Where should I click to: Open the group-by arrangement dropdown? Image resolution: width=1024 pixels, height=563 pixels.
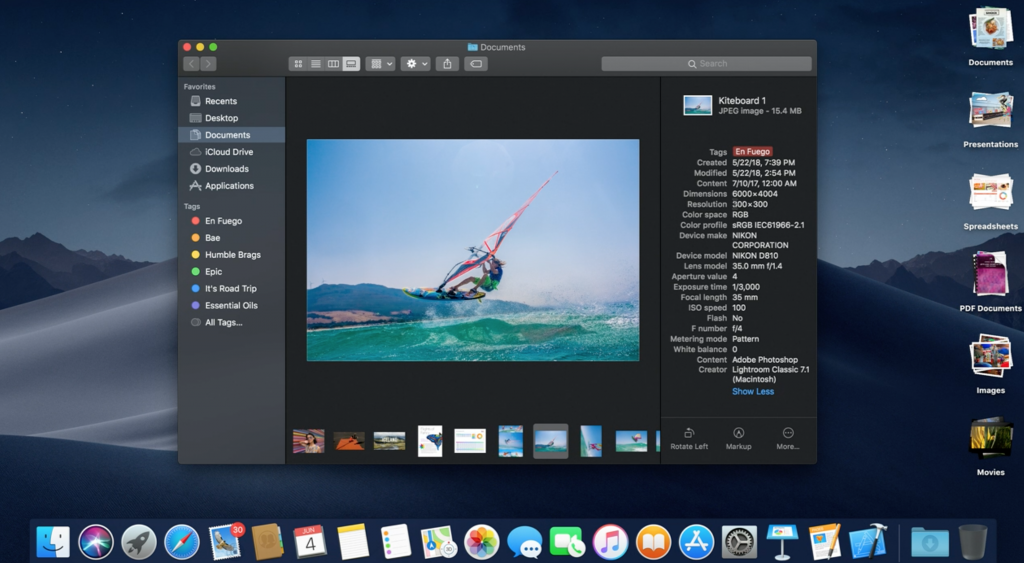380,64
